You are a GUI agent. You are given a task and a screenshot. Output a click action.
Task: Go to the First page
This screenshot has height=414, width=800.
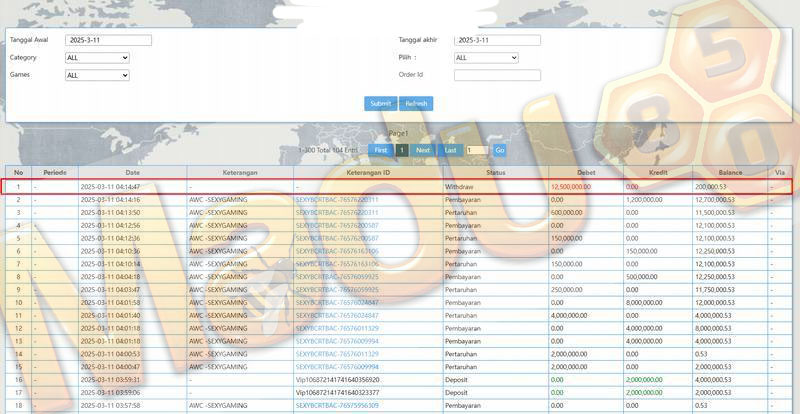coord(381,150)
